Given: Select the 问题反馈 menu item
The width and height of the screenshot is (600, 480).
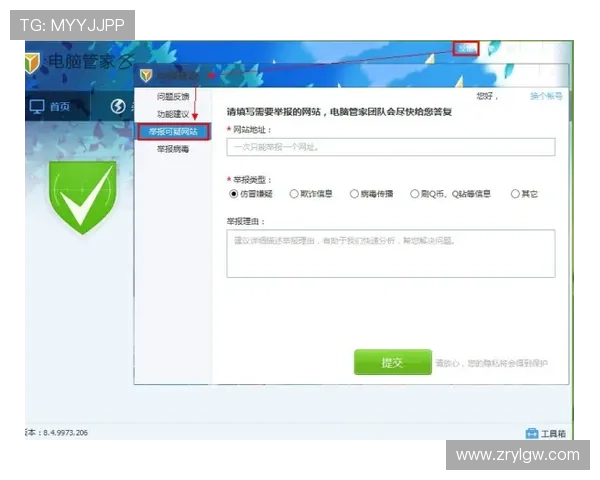Looking at the screenshot, I should coord(173,96).
